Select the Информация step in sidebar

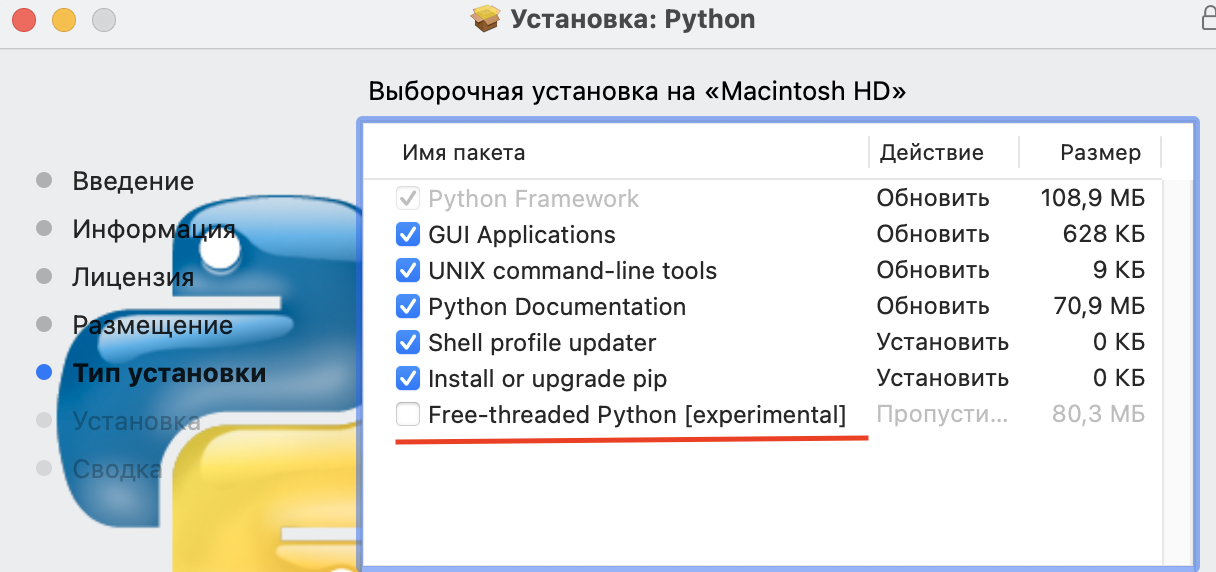[x=154, y=230]
